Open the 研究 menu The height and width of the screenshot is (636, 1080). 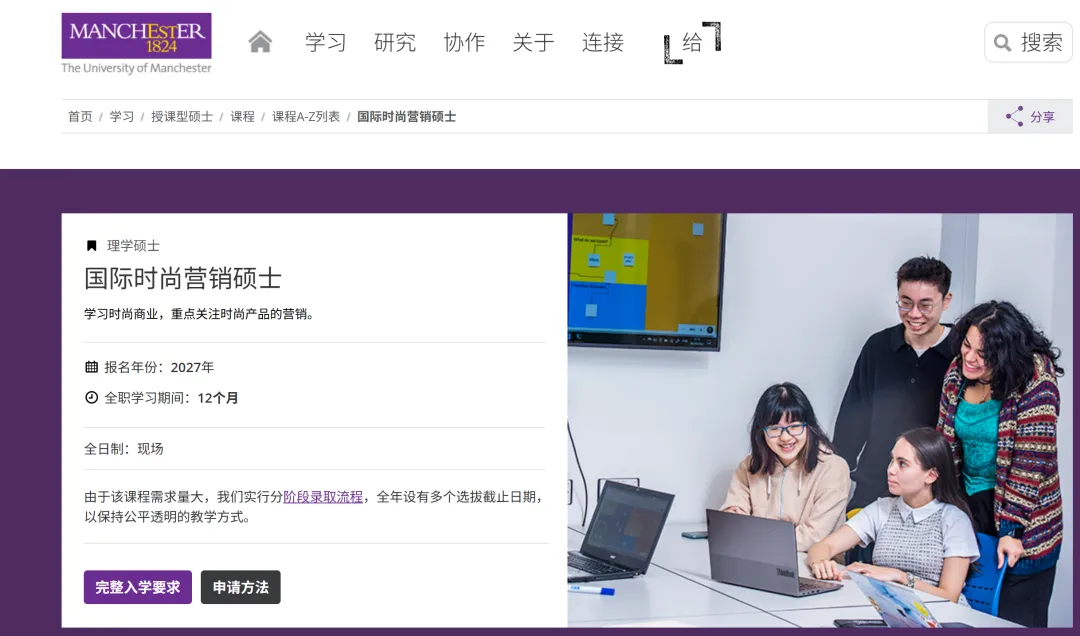pos(395,42)
